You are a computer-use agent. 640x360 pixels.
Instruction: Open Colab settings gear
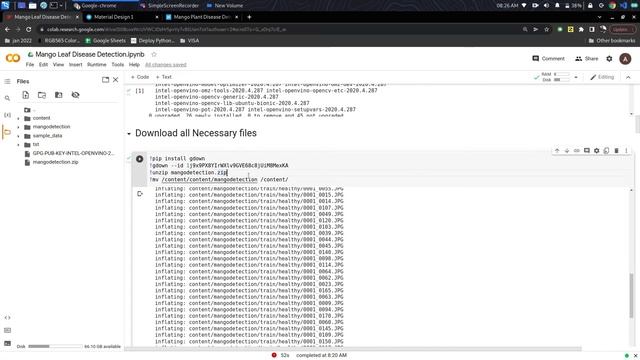609,59
